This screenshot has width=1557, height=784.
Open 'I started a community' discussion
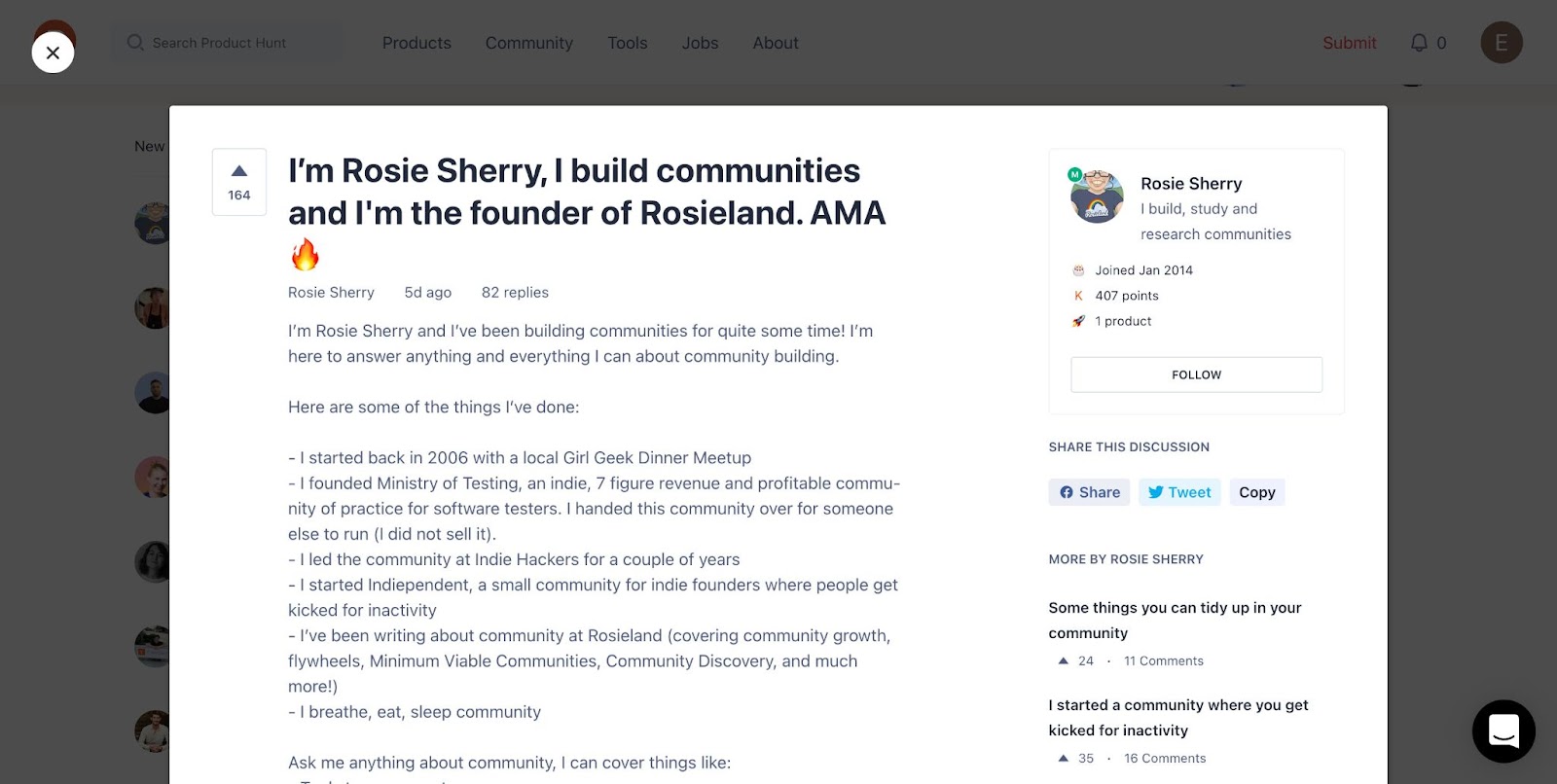1178,717
